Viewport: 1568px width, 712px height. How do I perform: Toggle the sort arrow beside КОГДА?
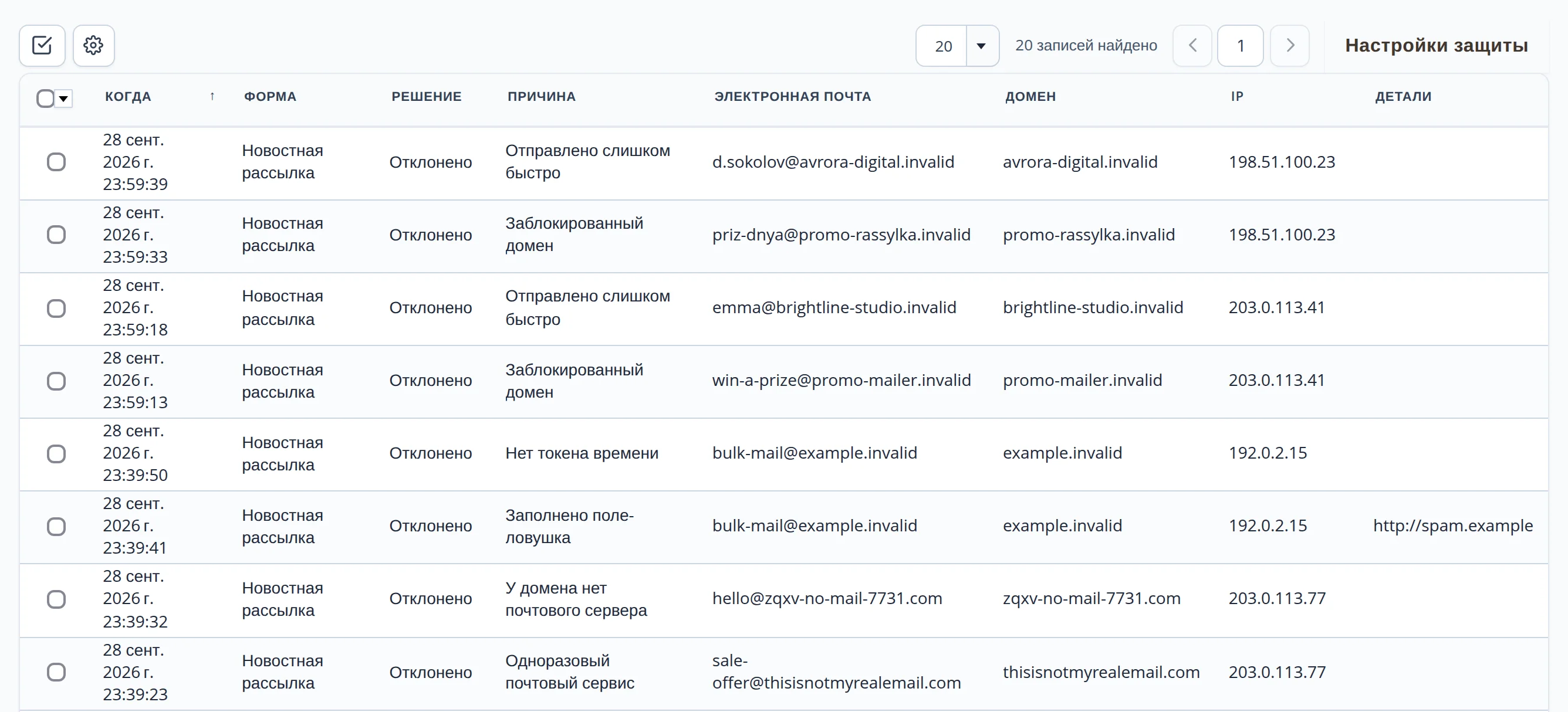tap(212, 96)
